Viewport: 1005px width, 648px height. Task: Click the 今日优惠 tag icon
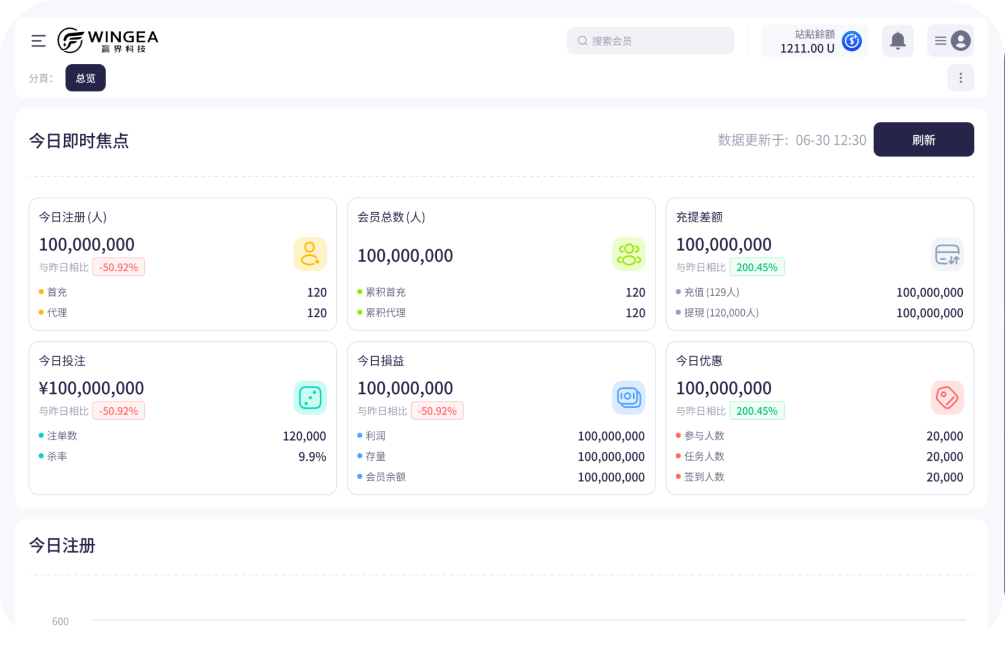click(947, 398)
